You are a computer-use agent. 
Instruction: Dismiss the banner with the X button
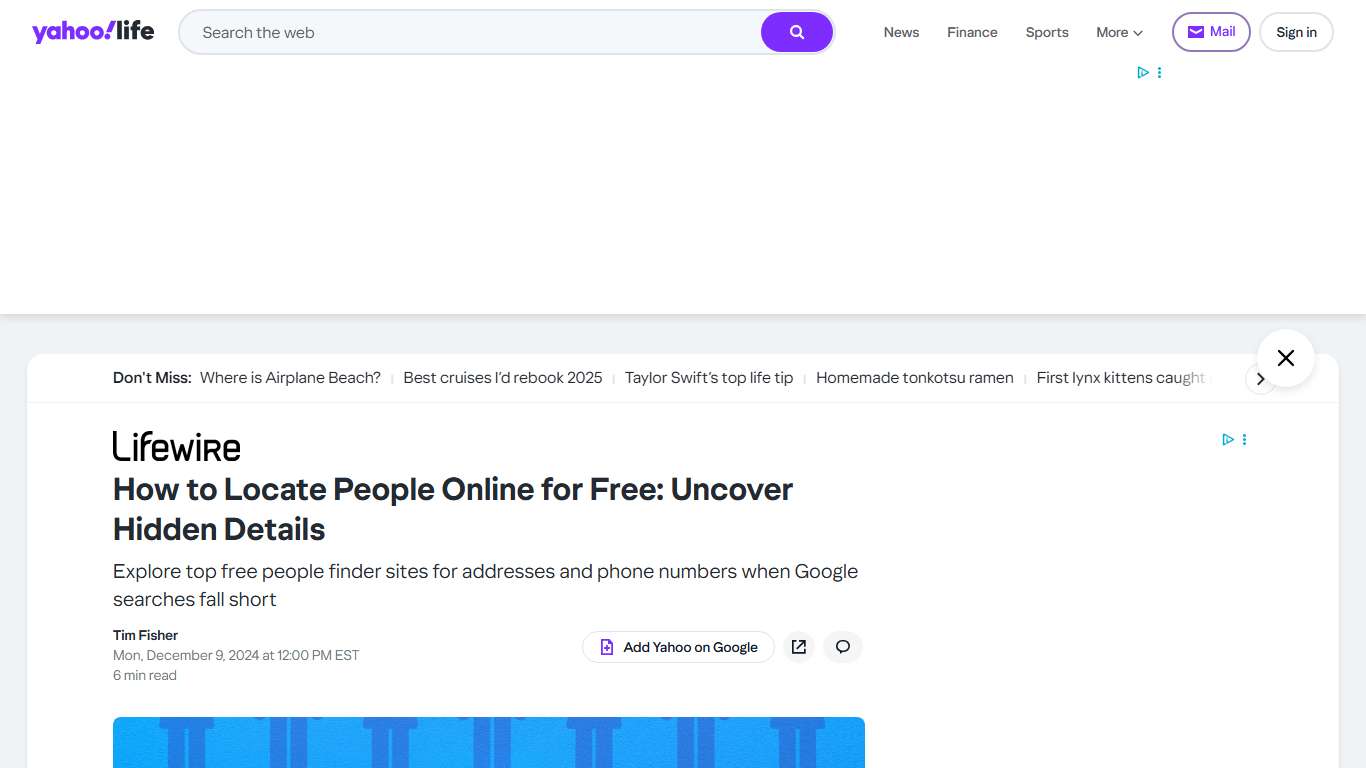tap(1285, 357)
